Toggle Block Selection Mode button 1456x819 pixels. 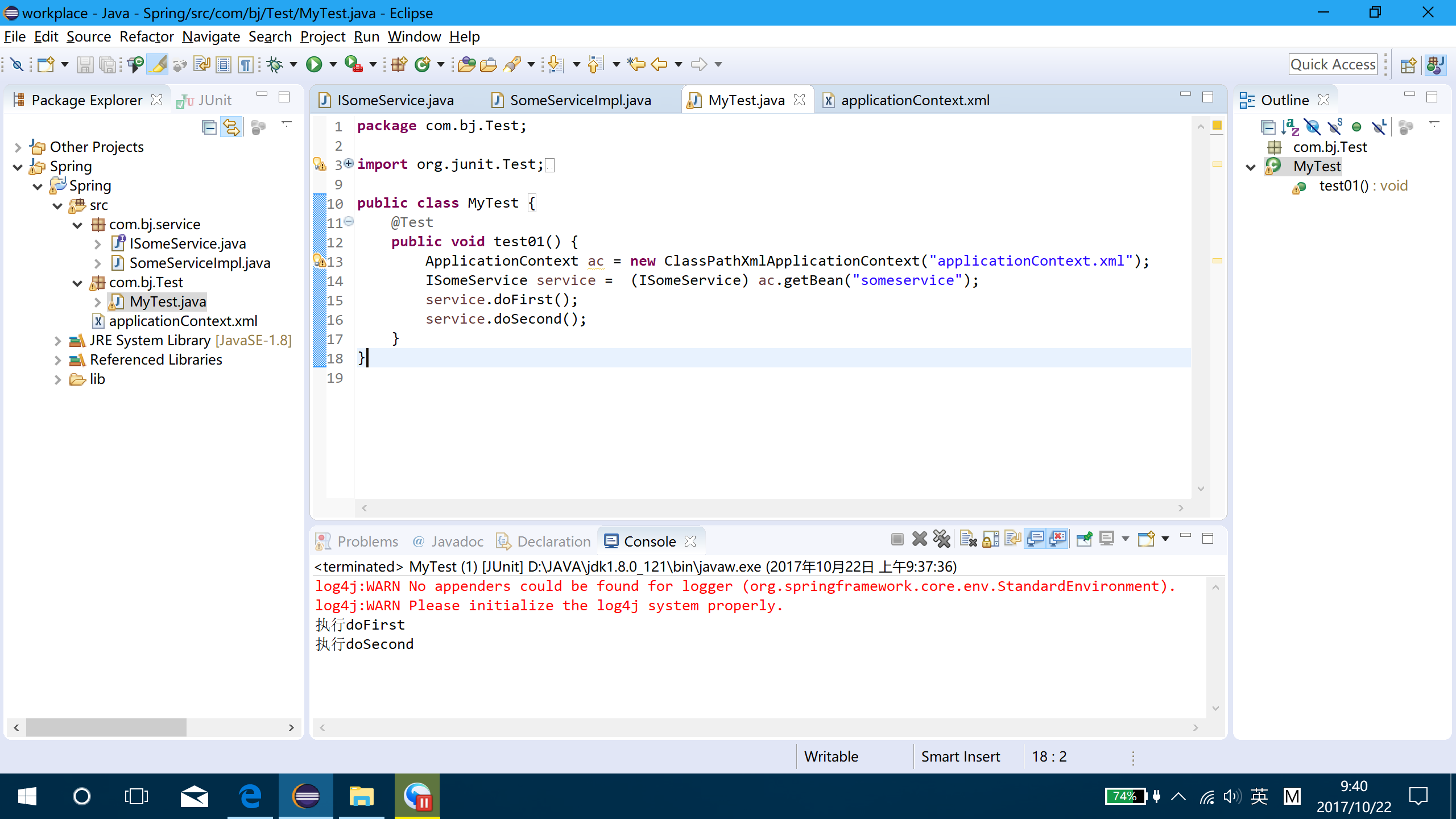point(224,64)
